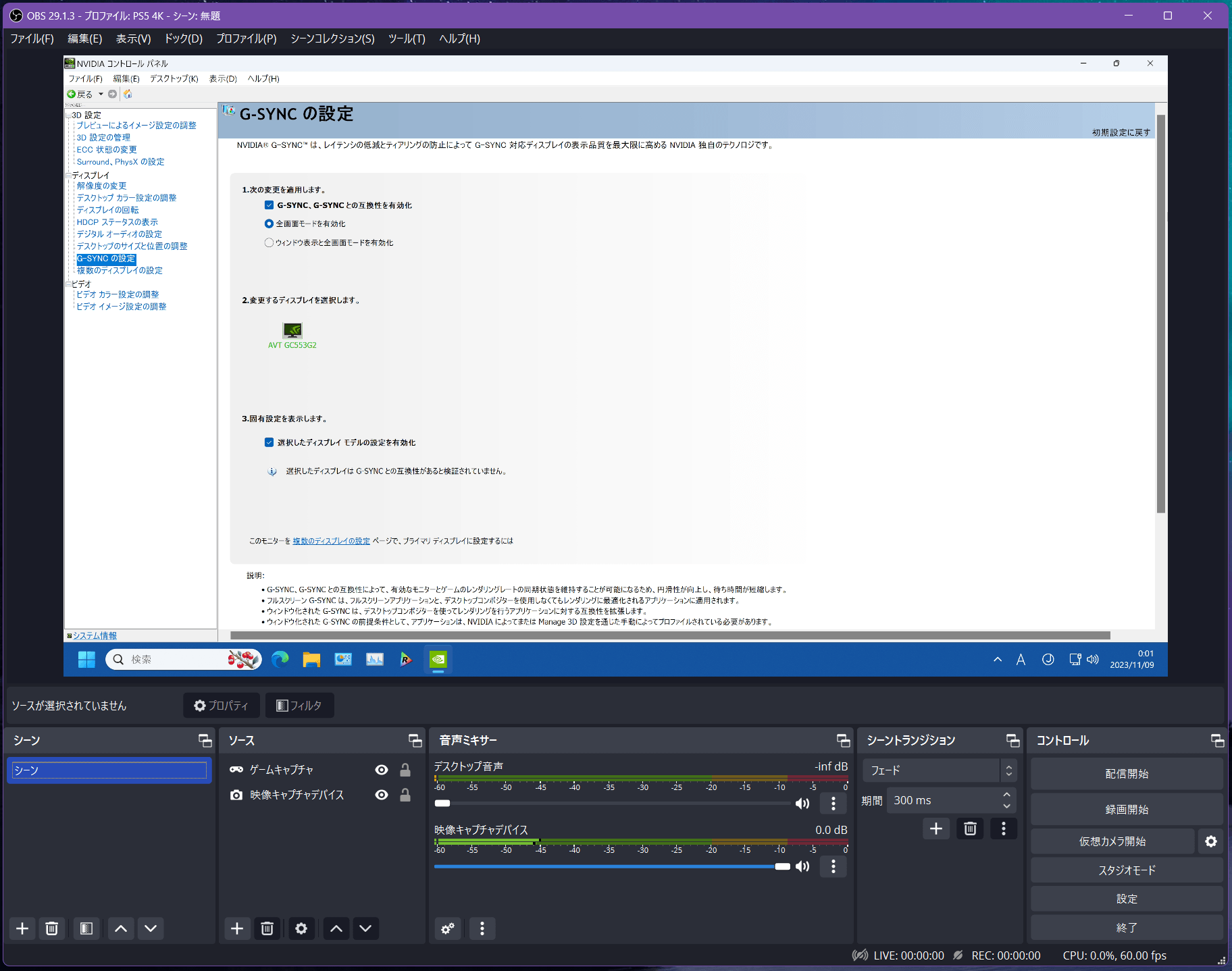Adjust Desktop Audio volume slider
Image resolution: width=1232 pixels, height=971 pixels.
(x=612, y=803)
